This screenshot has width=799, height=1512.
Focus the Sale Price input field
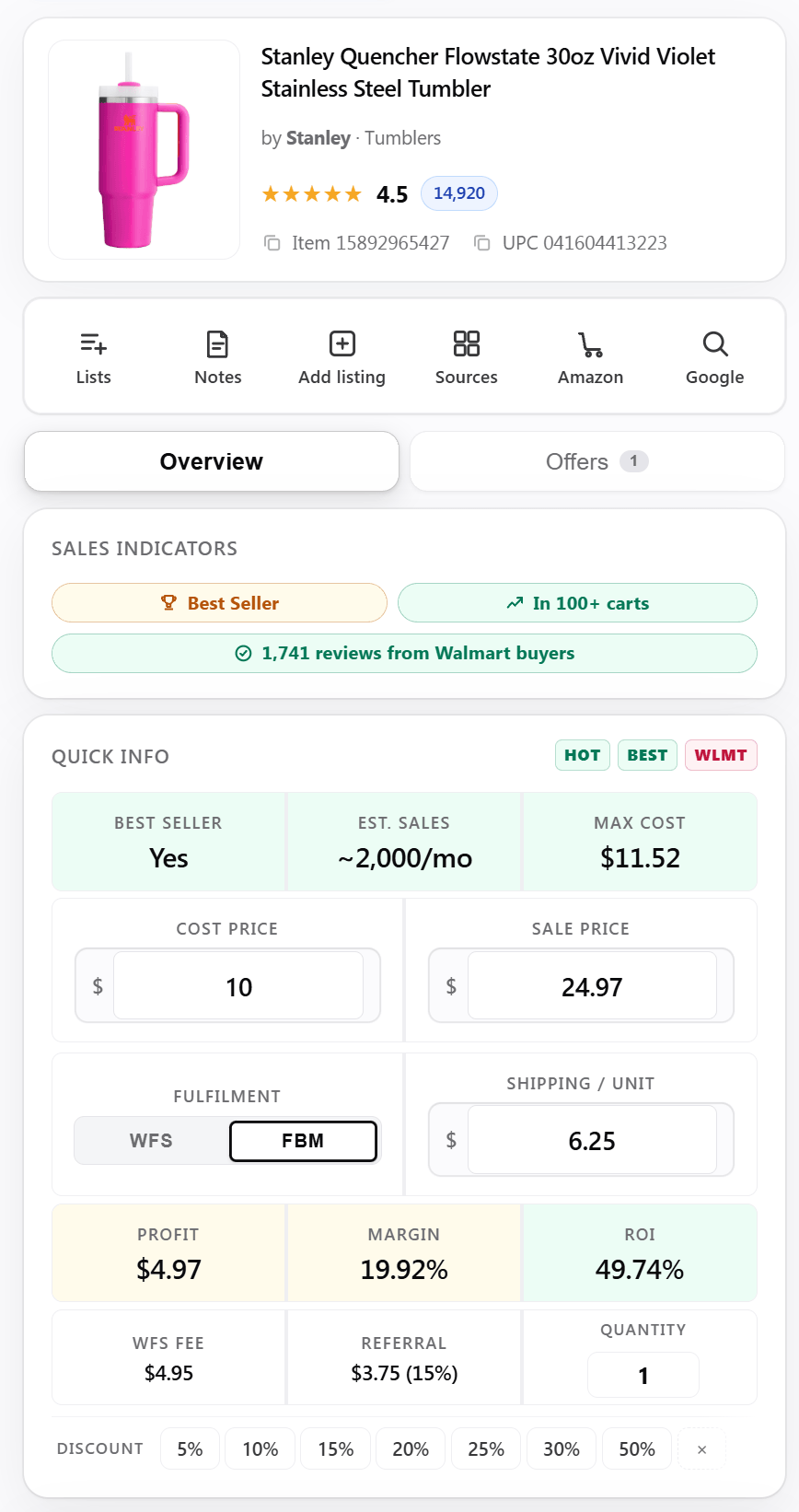592,986
